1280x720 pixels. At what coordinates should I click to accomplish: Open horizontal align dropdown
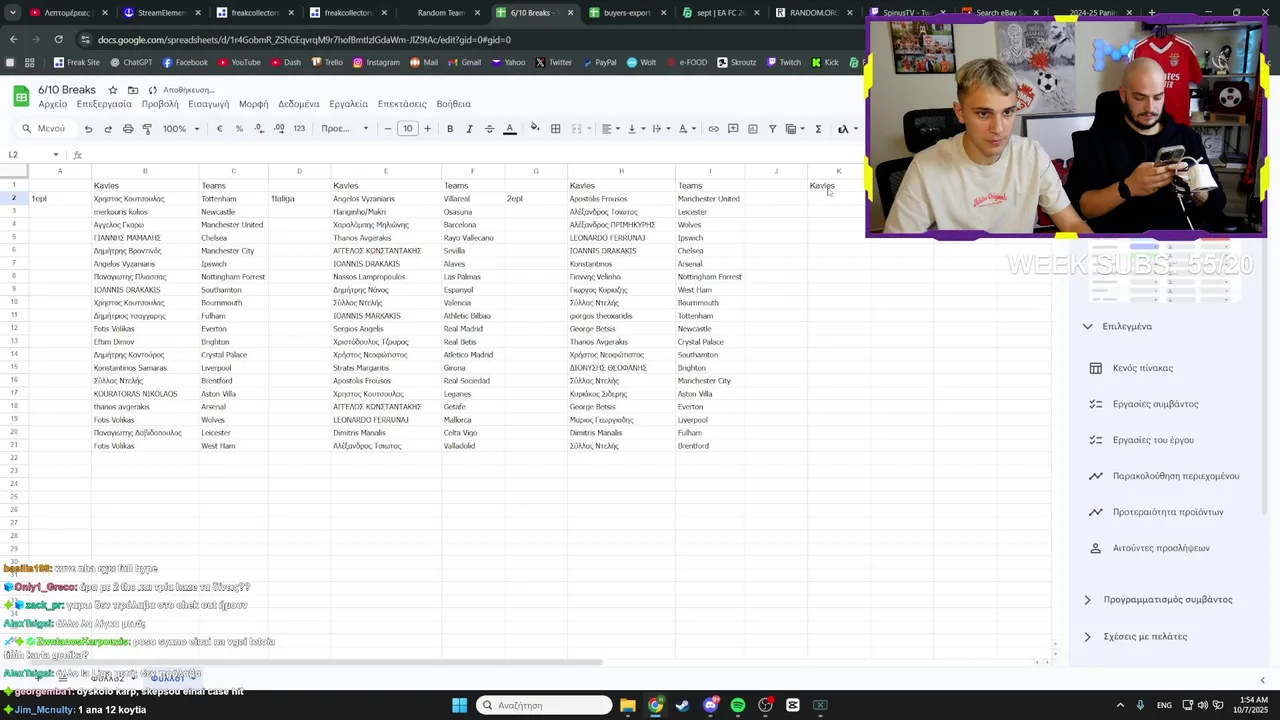(x=609, y=129)
